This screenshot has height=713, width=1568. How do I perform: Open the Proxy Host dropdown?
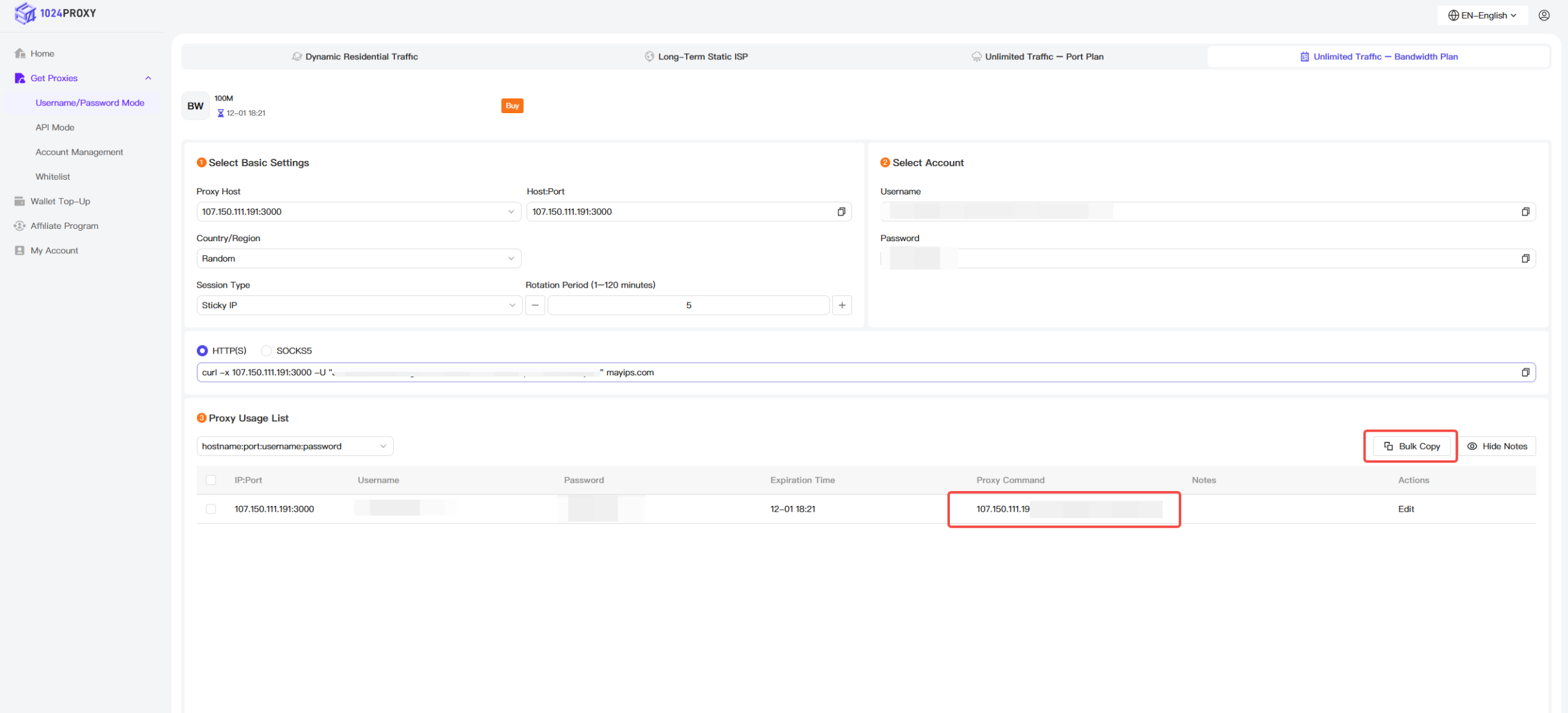(x=358, y=212)
